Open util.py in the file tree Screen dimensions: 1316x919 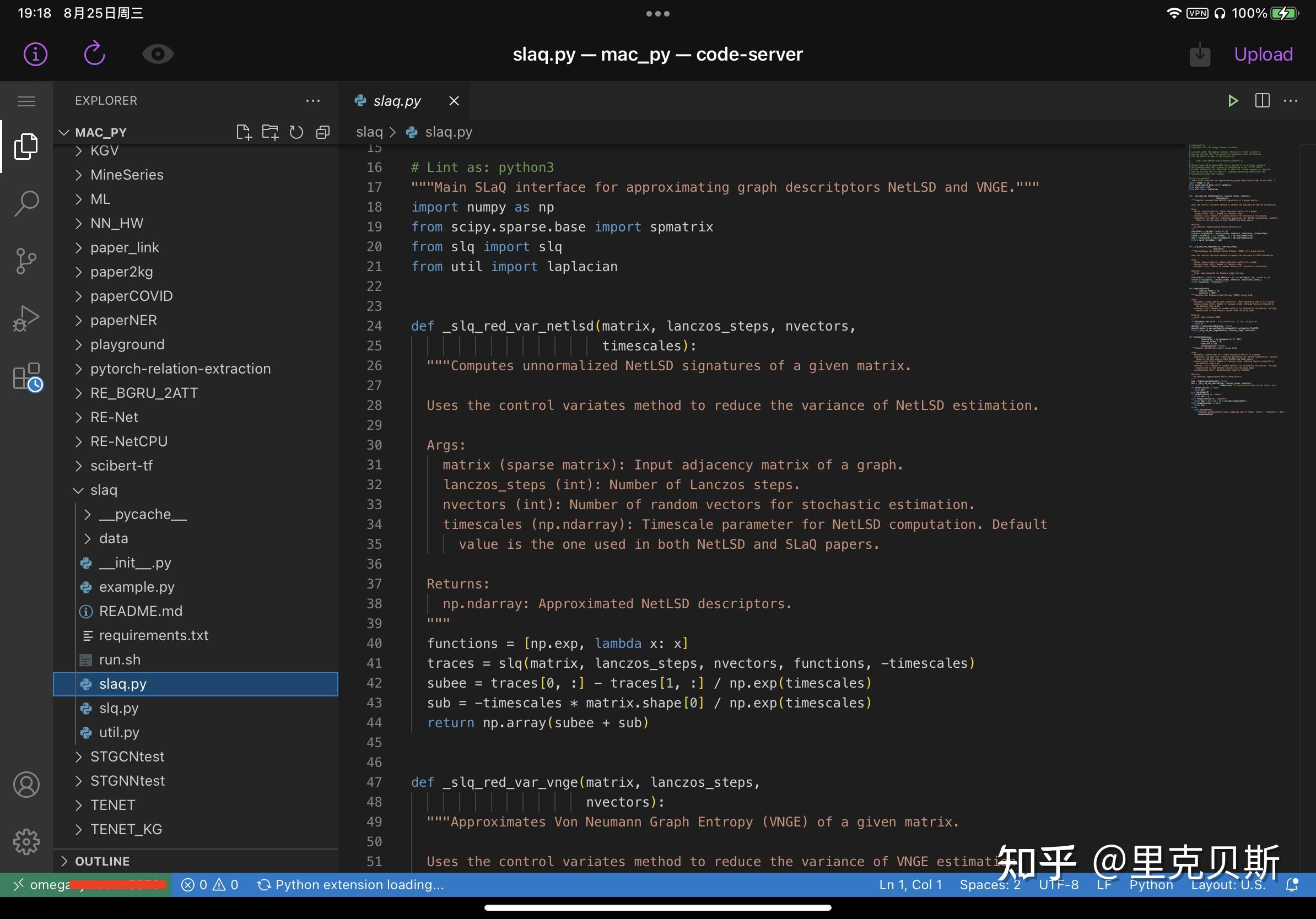119,732
